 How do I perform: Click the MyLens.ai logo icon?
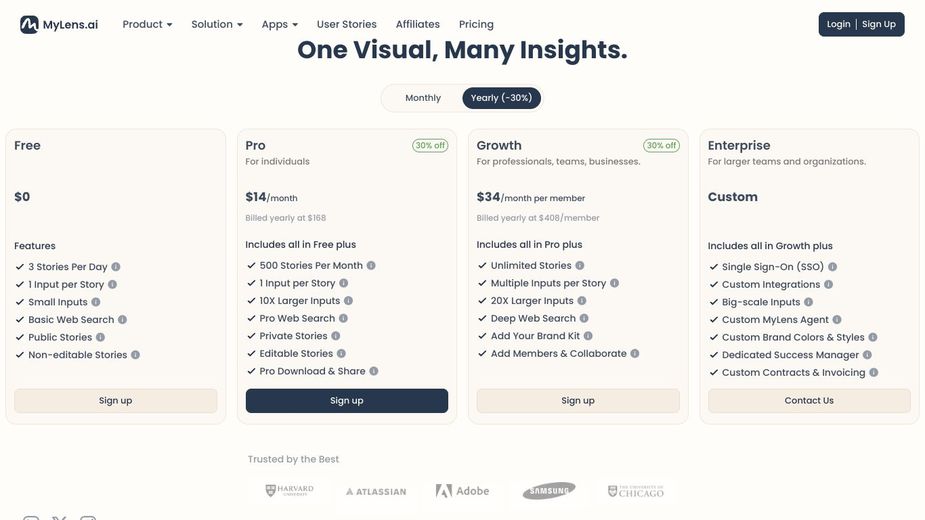(x=29, y=24)
